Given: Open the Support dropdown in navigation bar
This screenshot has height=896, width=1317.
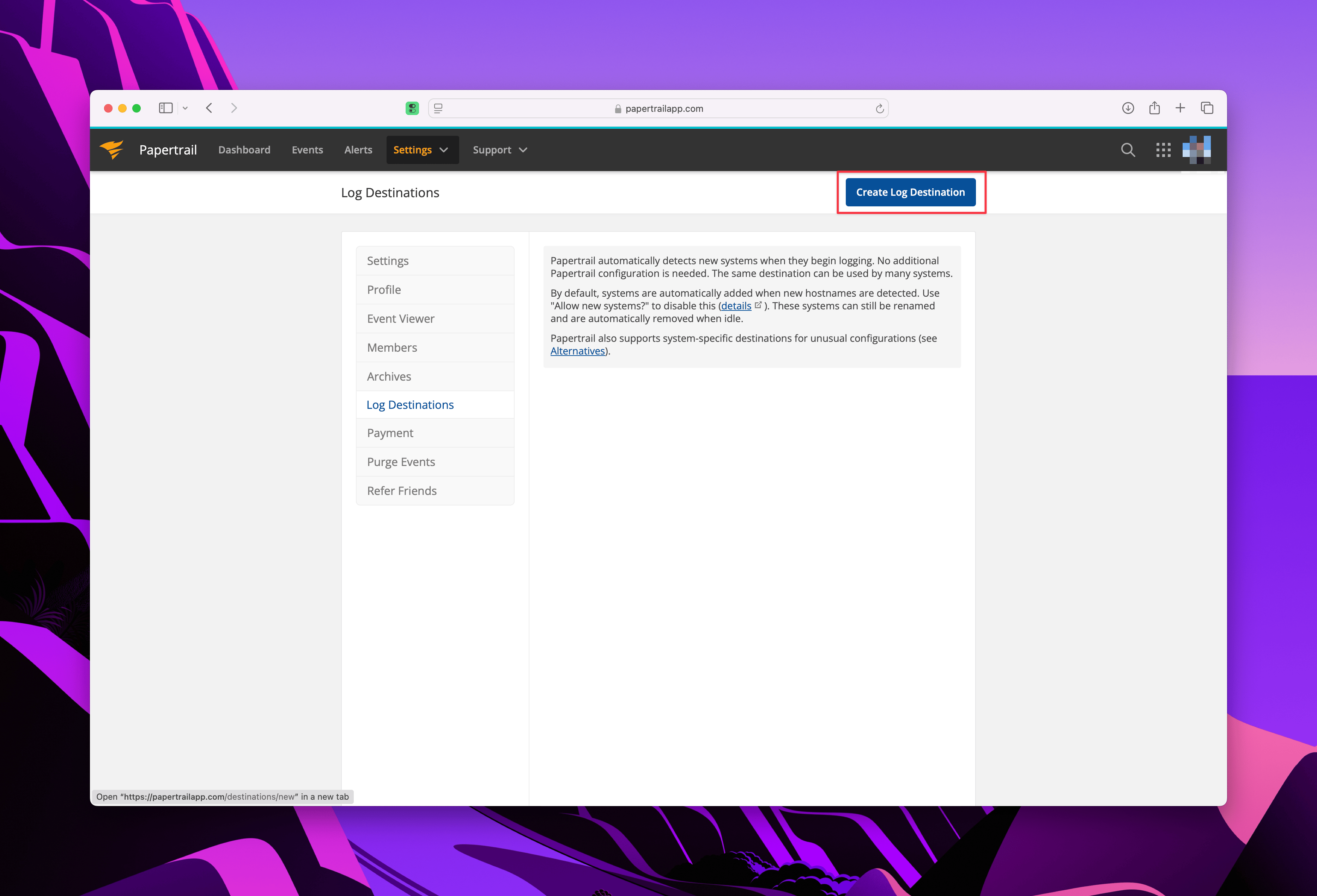Looking at the screenshot, I should click(x=500, y=150).
